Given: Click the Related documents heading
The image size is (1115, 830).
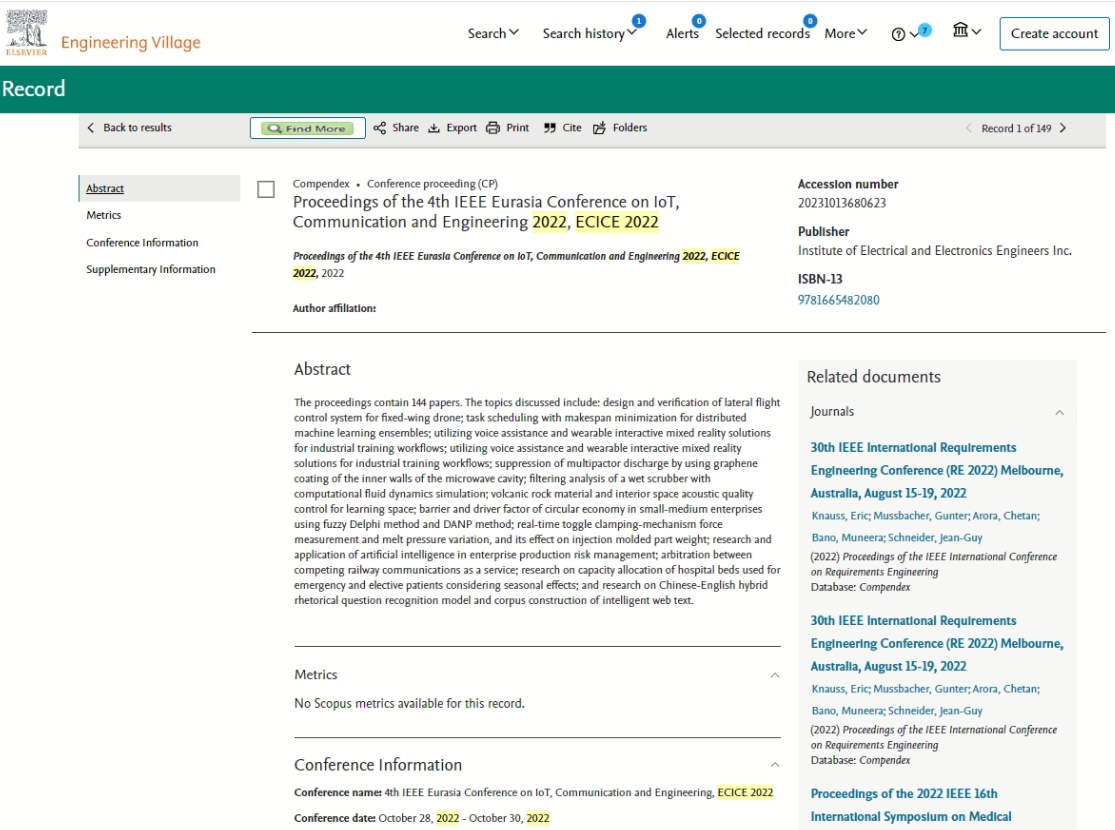Looking at the screenshot, I should pos(873,377).
